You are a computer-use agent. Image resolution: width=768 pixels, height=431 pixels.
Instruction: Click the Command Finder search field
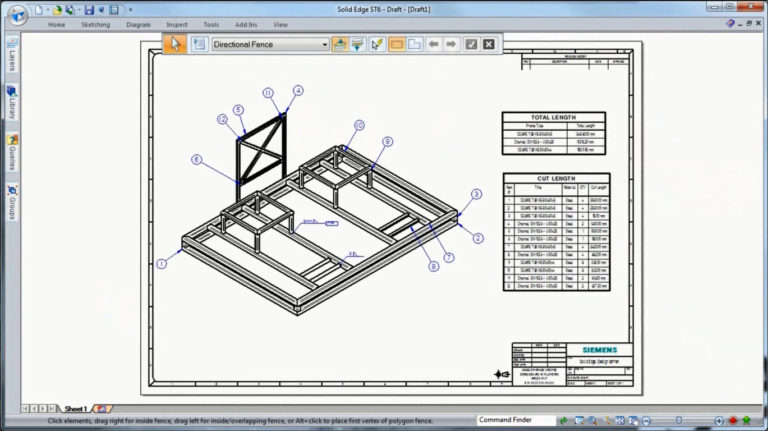[515, 420]
